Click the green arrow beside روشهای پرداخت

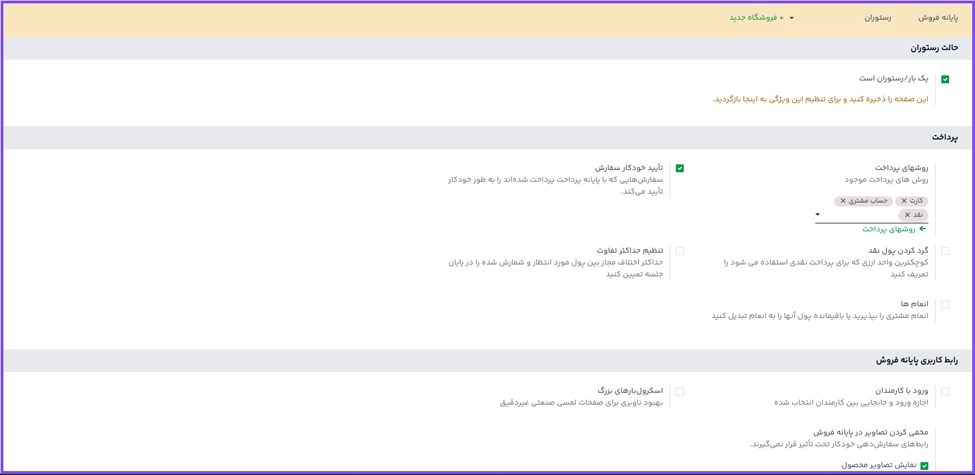coord(923,229)
